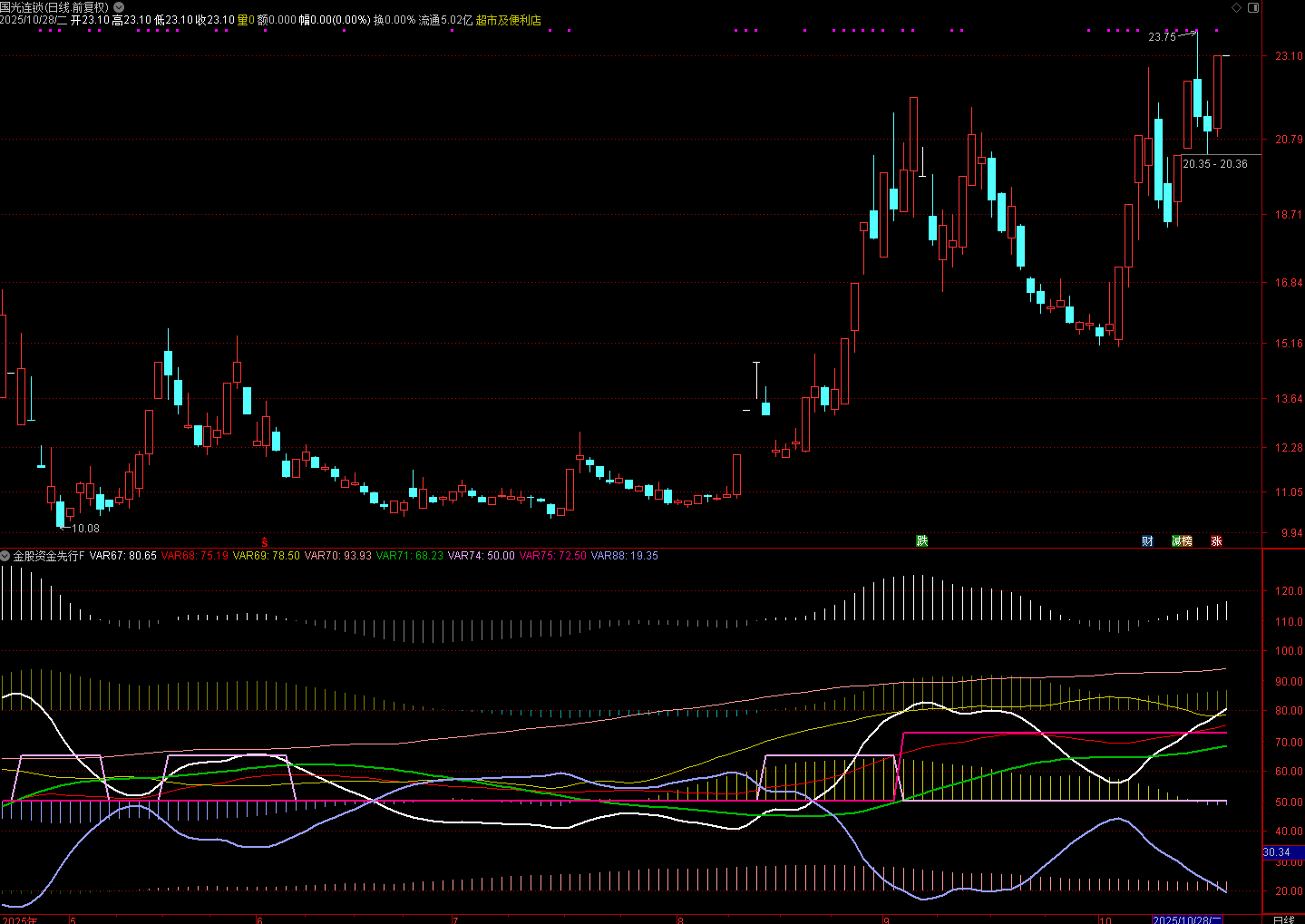
Task: Click the diamond icon at top right
Action: coord(1236,7)
